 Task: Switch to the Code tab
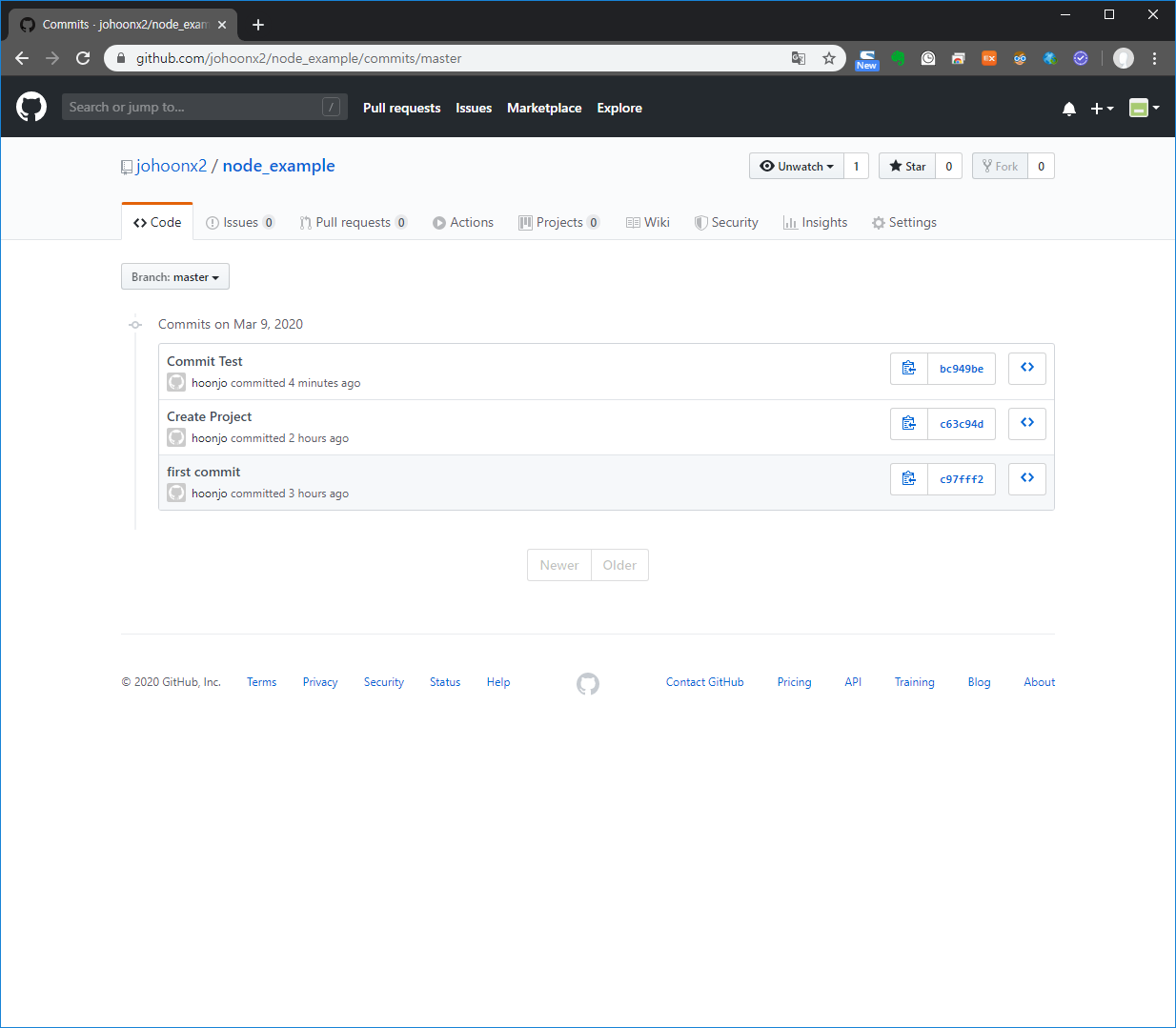[x=157, y=222]
